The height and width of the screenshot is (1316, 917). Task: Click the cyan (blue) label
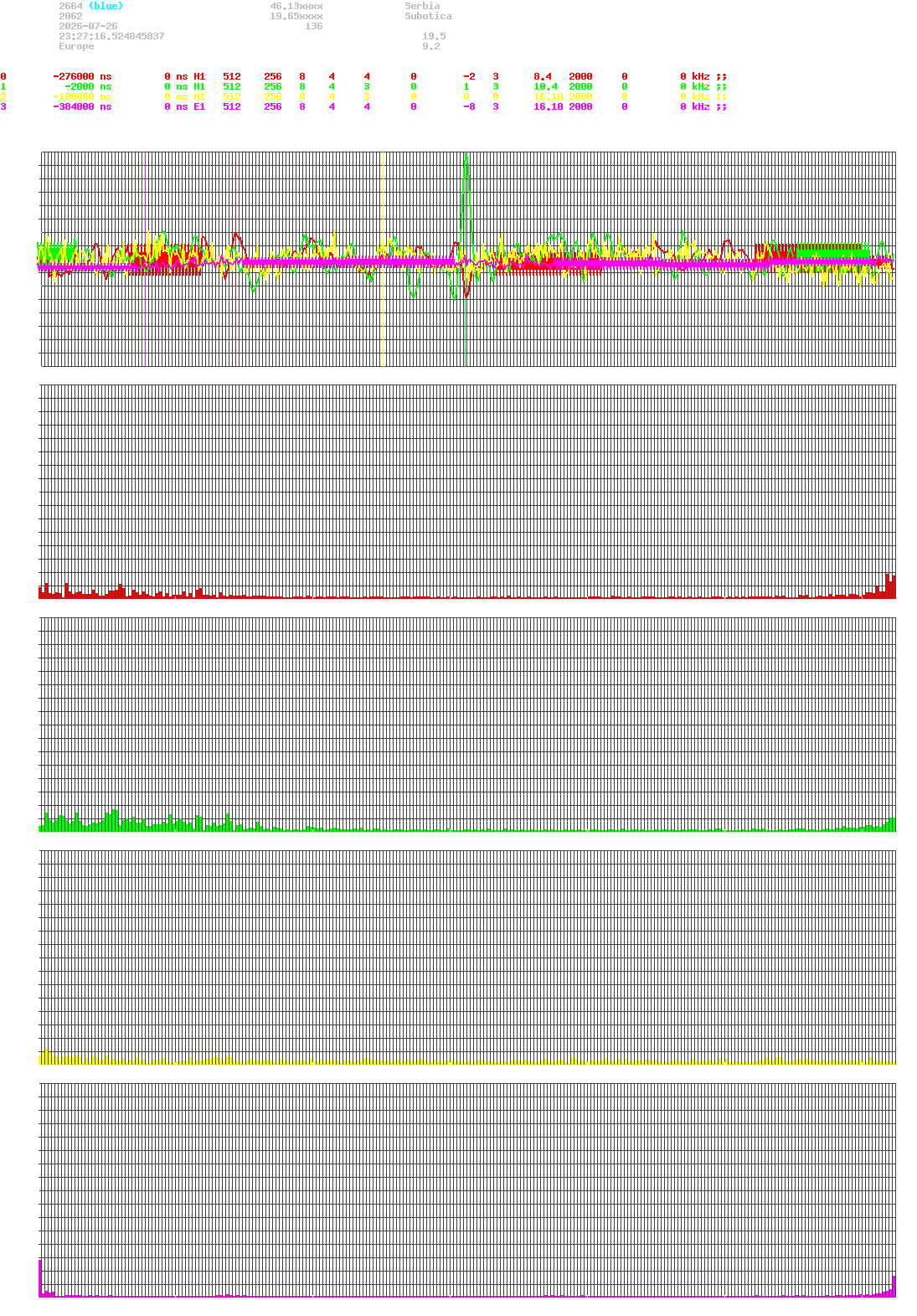tap(106, 6)
